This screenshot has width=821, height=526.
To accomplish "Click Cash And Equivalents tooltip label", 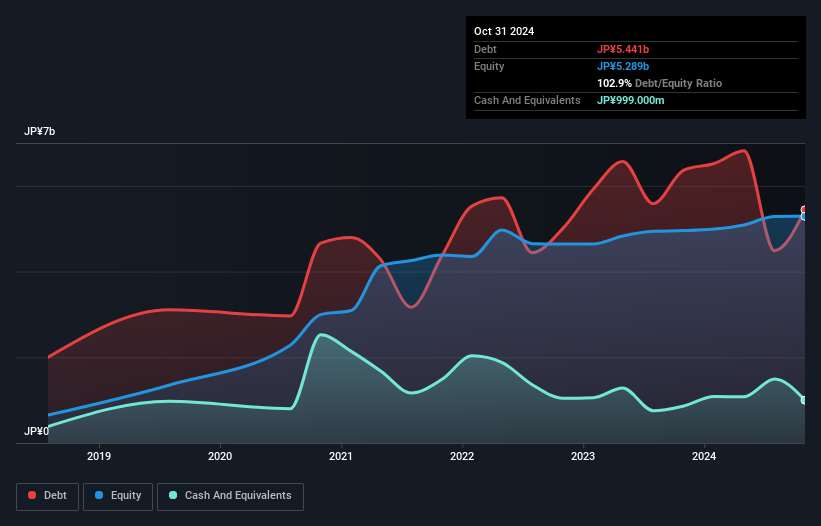I will (527, 100).
